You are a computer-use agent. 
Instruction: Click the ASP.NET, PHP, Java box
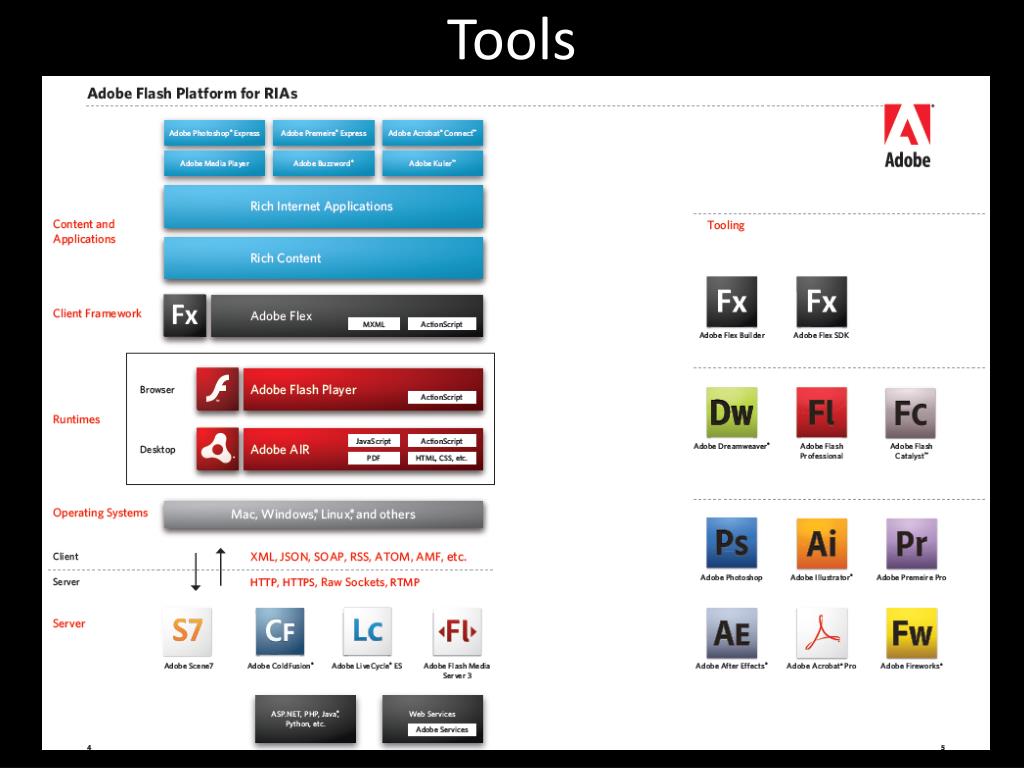click(306, 719)
